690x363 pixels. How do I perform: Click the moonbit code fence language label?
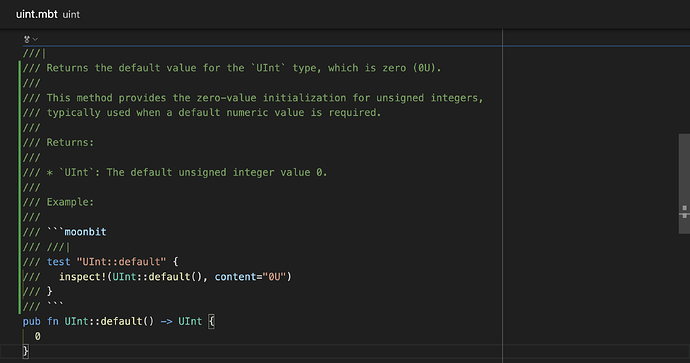pos(85,232)
